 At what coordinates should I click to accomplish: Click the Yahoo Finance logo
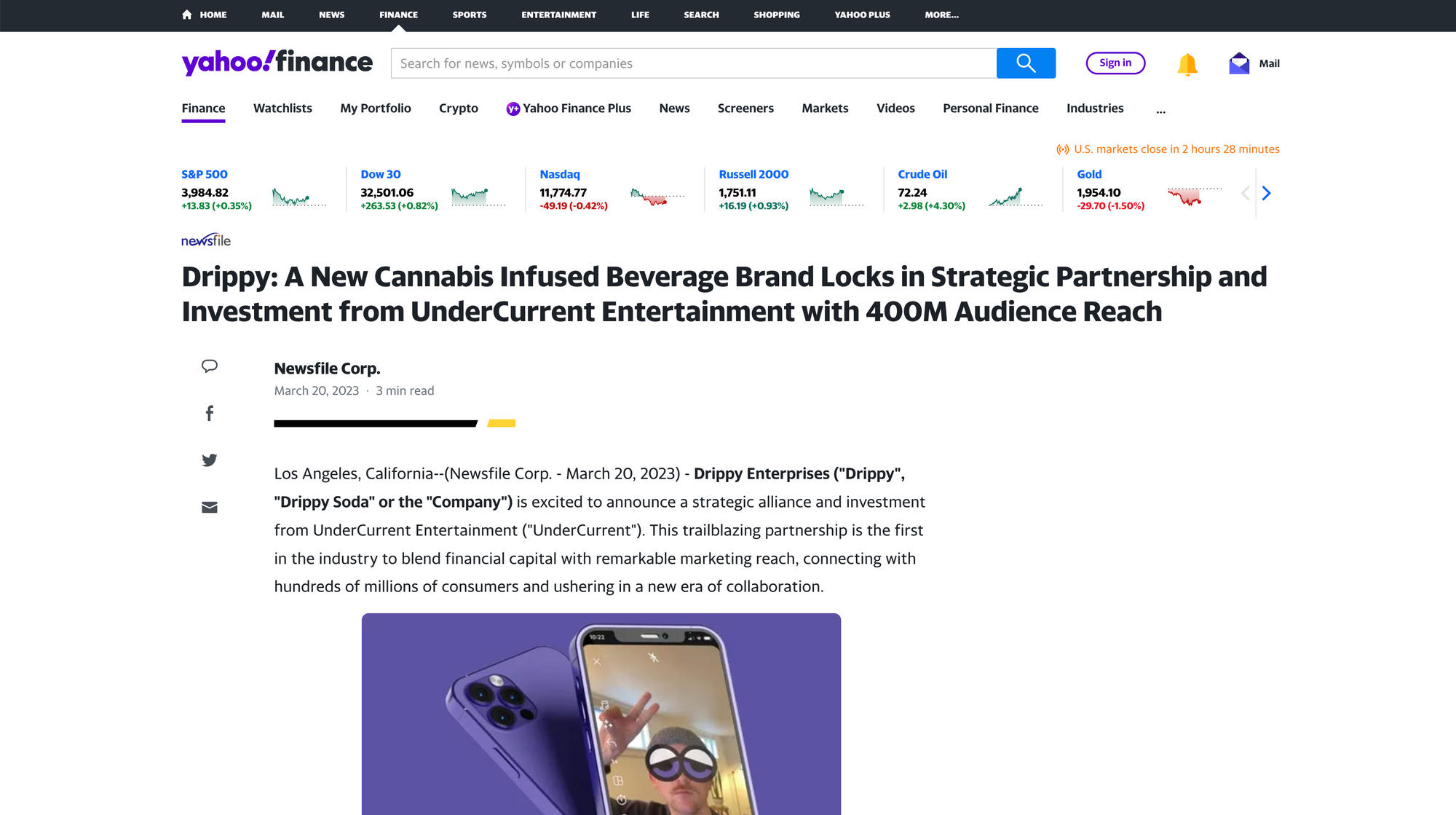(277, 63)
